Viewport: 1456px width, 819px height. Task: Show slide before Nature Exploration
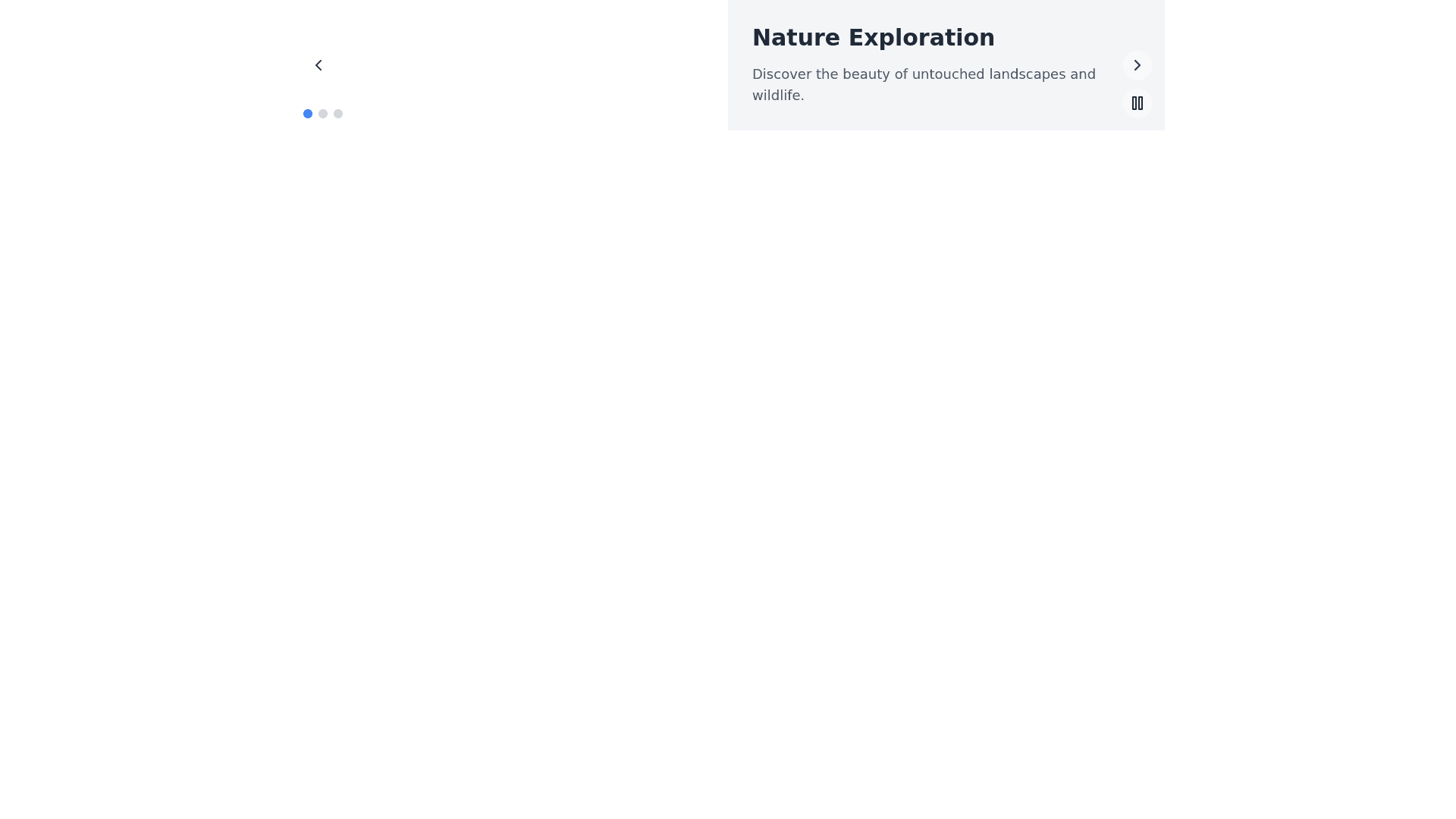[x=318, y=65]
